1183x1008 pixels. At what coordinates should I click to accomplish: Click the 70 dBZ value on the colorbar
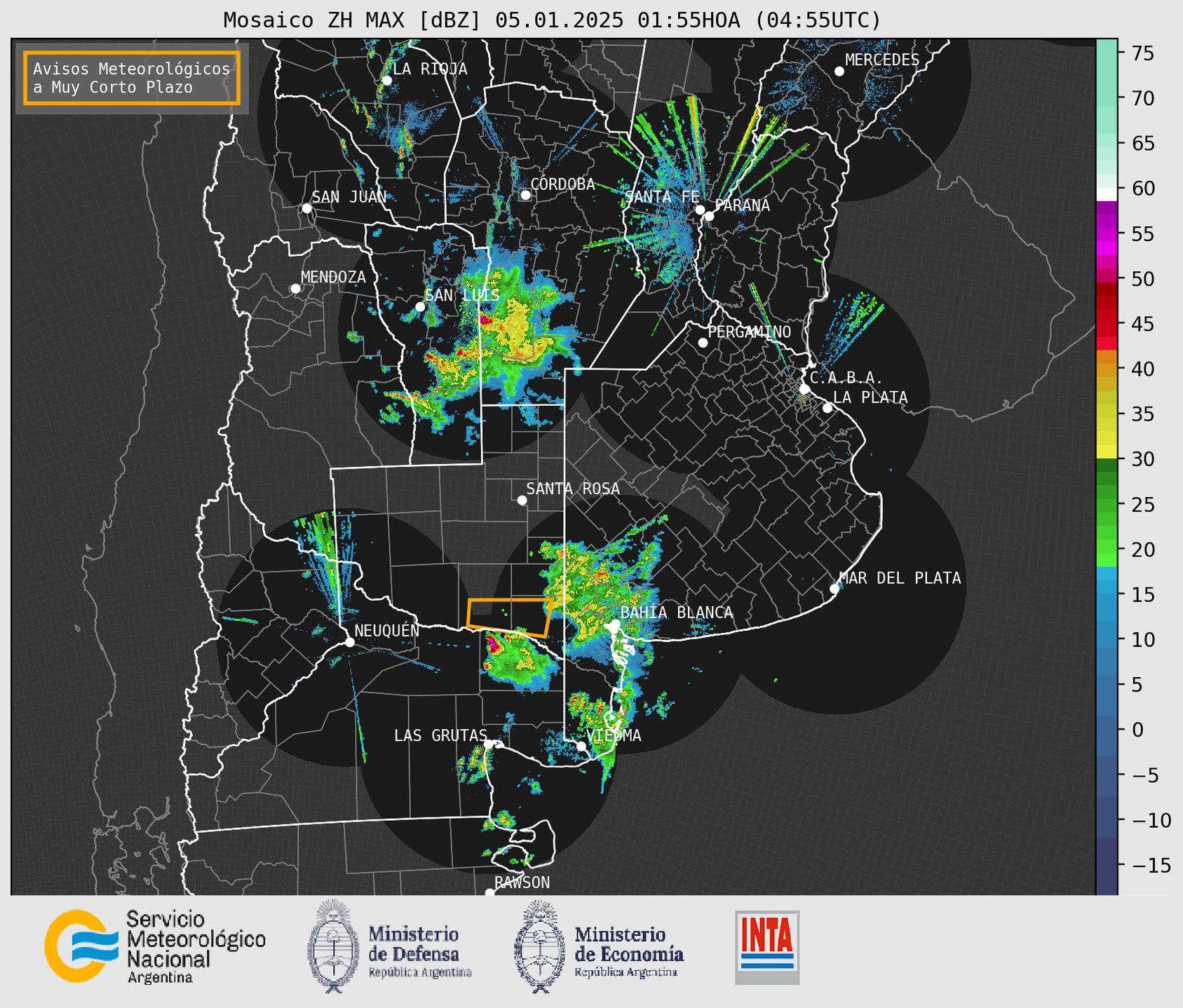click(x=1143, y=98)
